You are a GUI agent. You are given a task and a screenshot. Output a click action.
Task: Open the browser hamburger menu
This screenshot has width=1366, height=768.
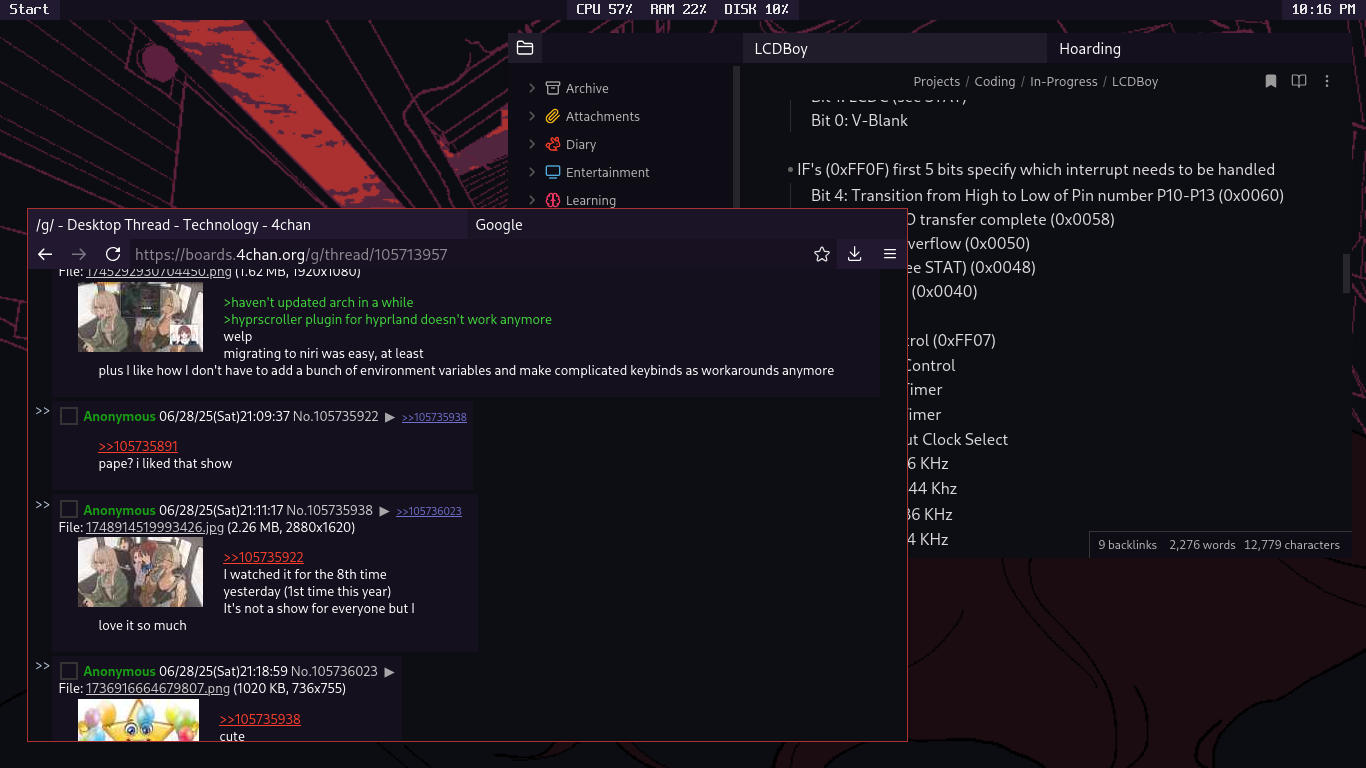(x=890, y=254)
